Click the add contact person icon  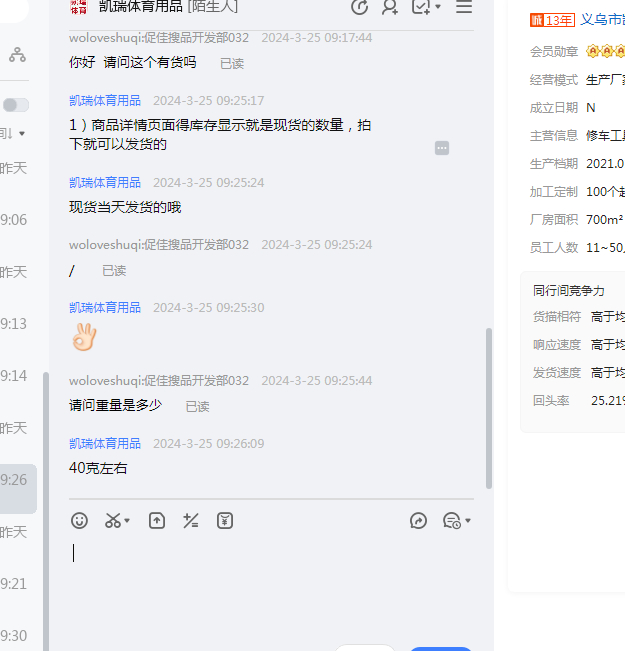click(x=390, y=7)
